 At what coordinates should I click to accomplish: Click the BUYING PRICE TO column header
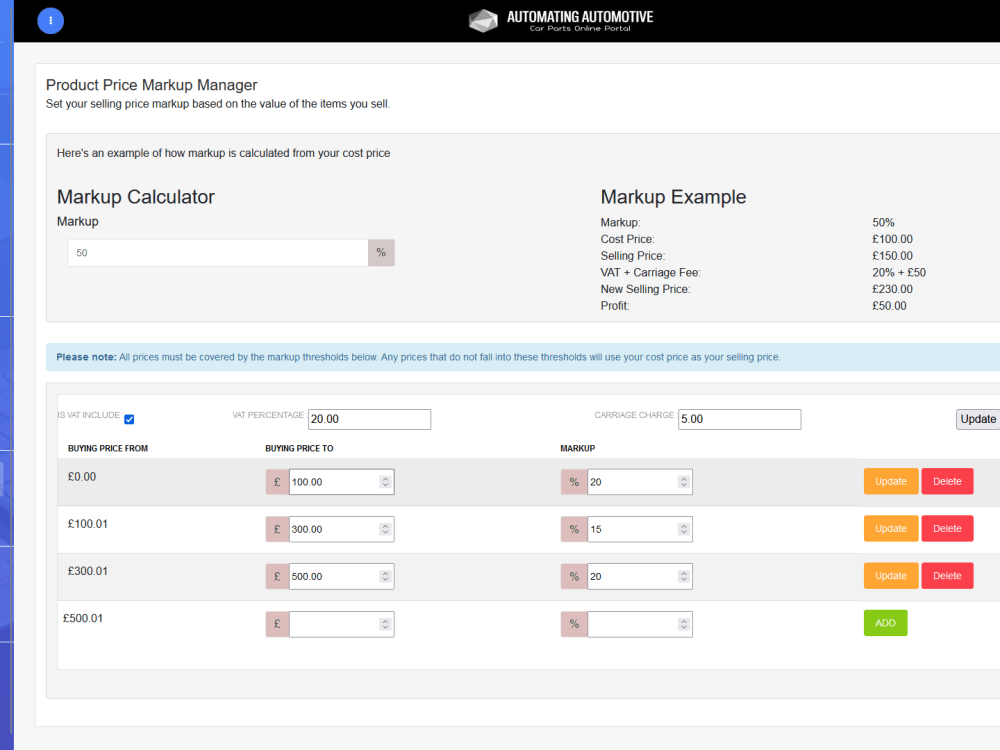299,448
